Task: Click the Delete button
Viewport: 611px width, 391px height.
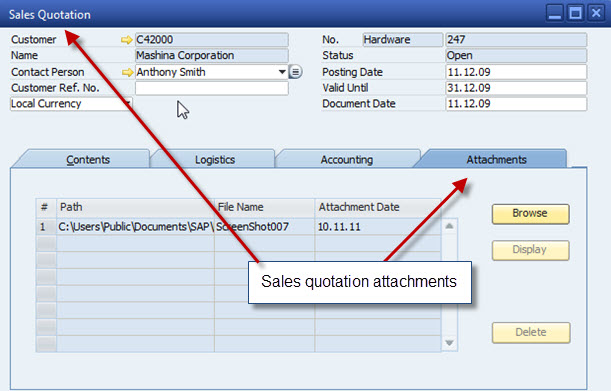Action: pos(531,333)
